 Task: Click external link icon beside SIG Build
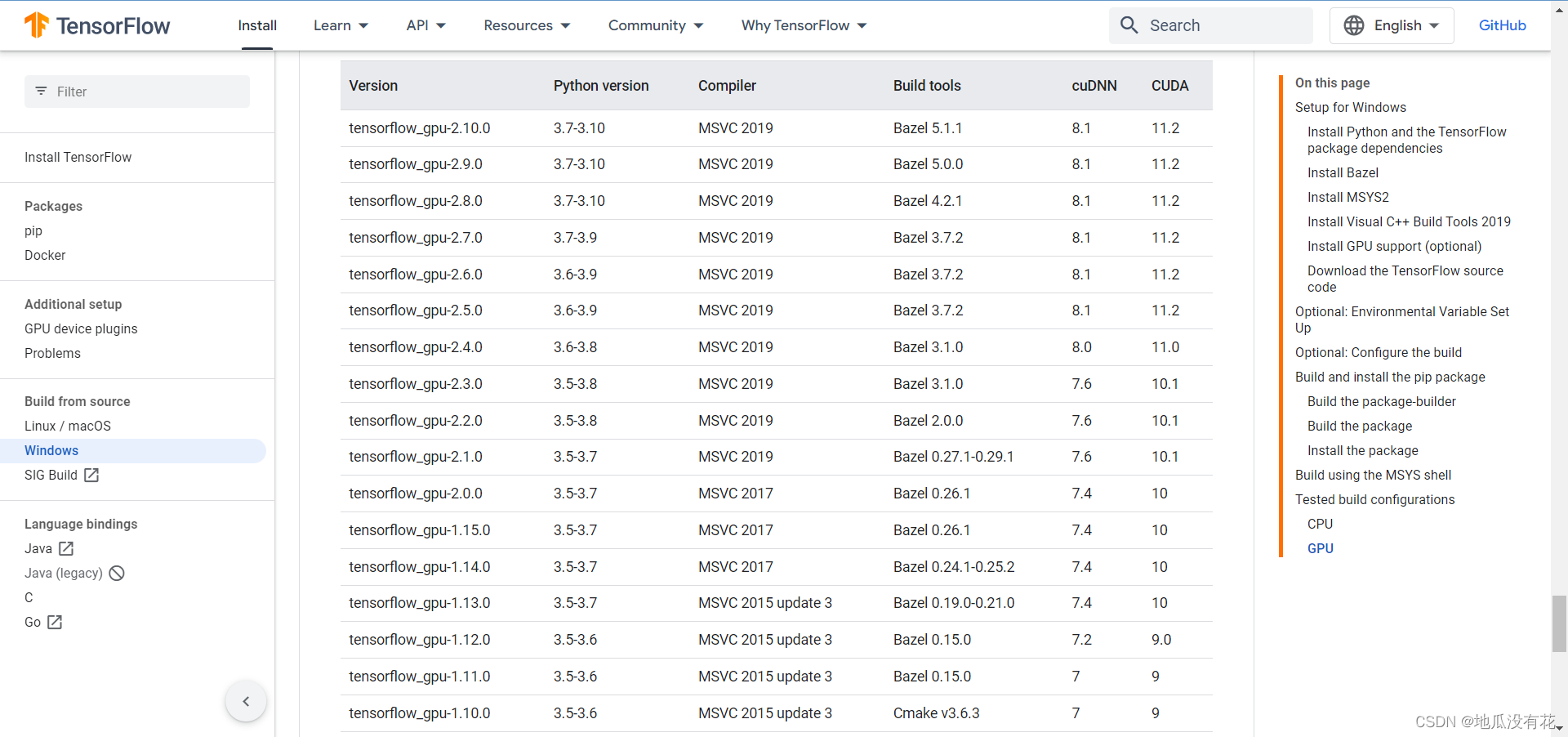click(x=91, y=475)
